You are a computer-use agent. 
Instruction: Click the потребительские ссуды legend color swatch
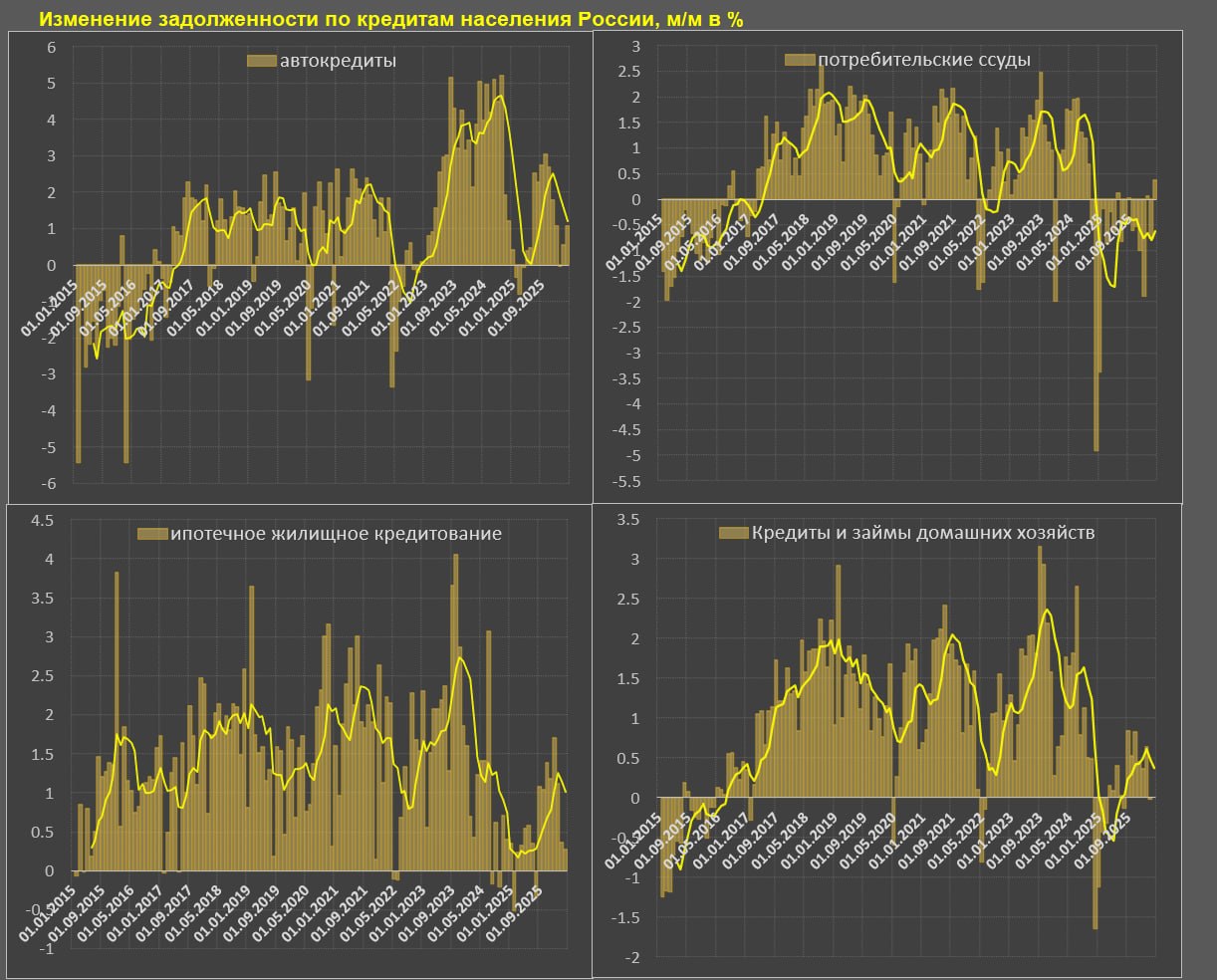[799, 60]
